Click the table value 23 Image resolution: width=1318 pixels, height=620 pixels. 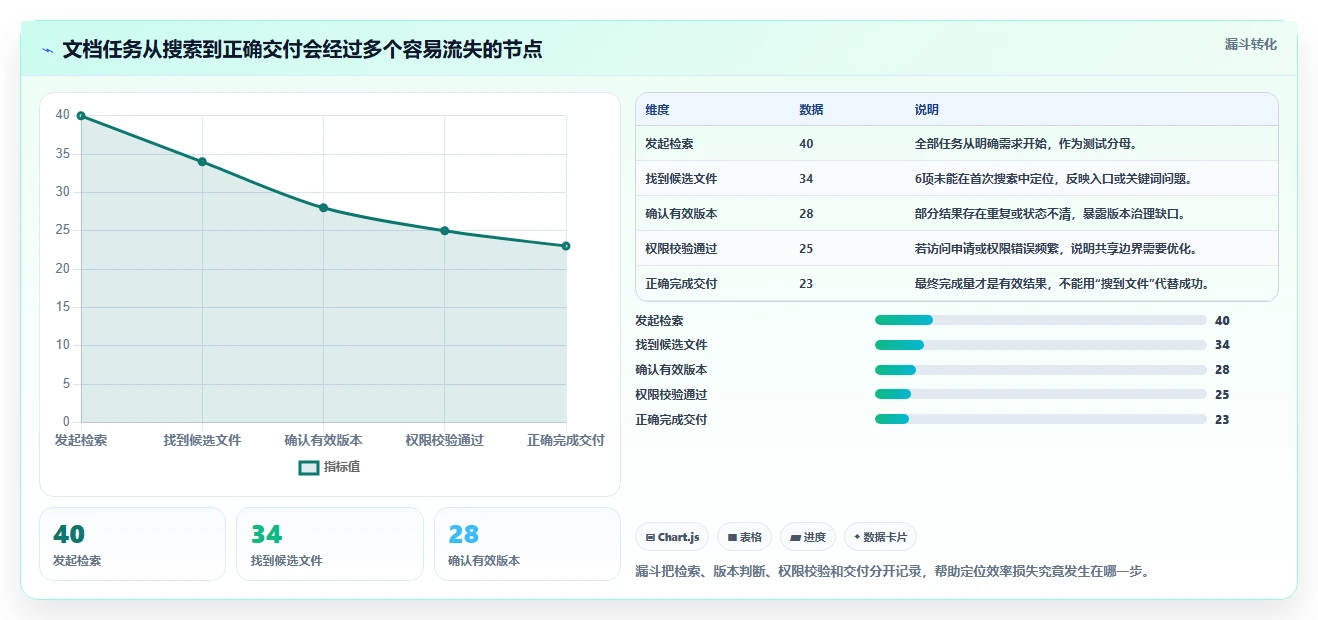[806, 284]
